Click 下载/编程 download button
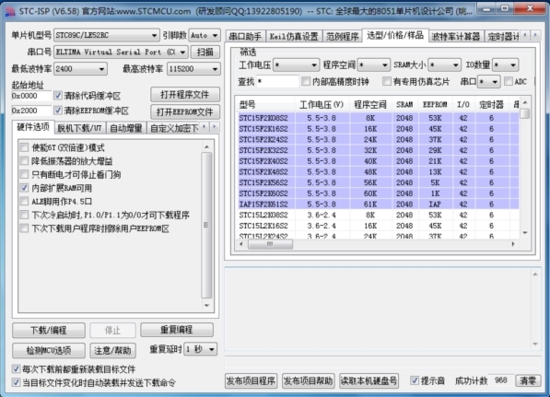550x397 pixels. (49, 330)
